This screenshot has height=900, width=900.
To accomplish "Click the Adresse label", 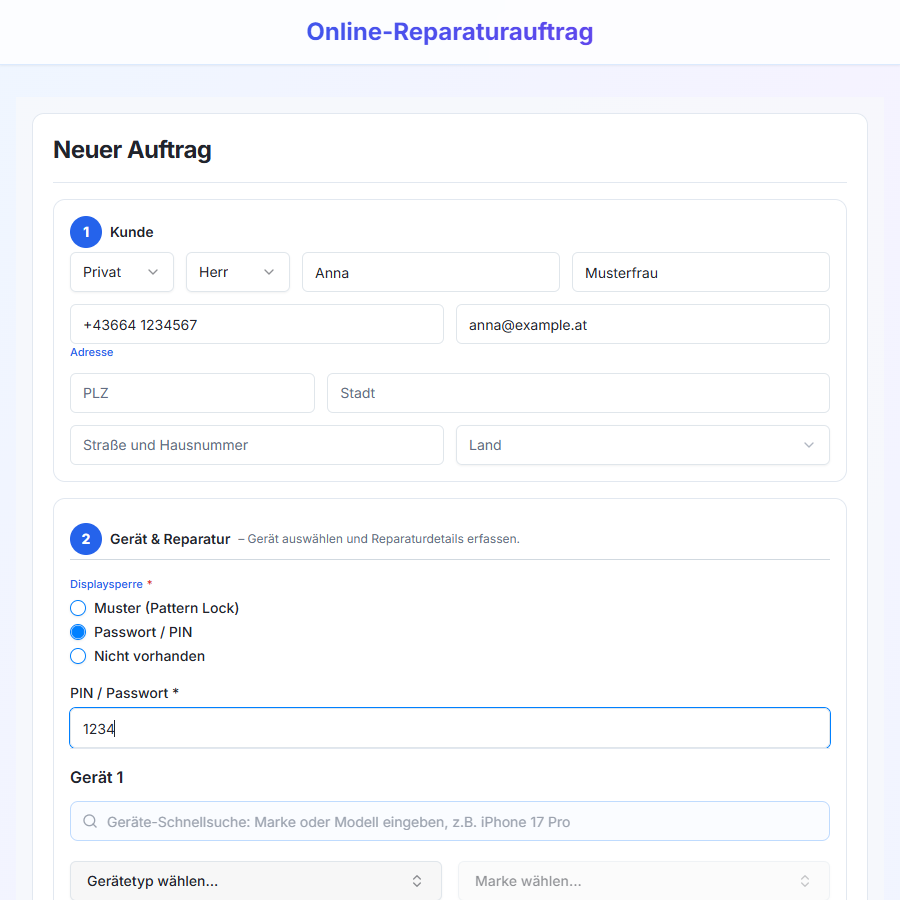I will click(x=92, y=352).
